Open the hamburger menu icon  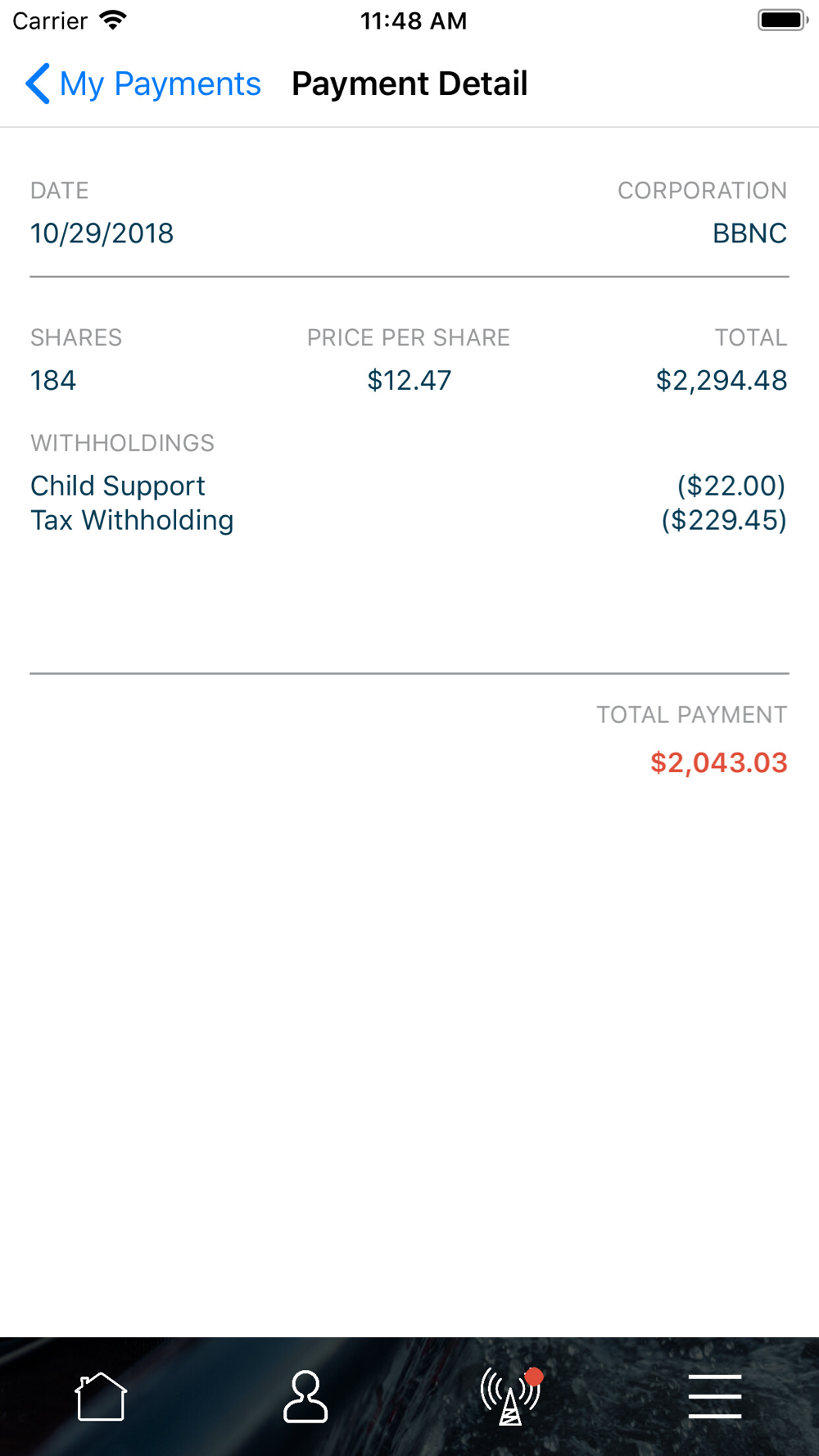tap(715, 1397)
